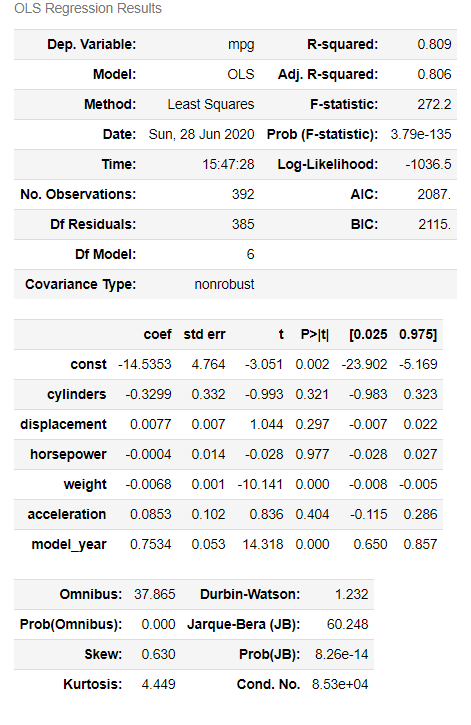Click the Covariance Type value nonrobust
The height and width of the screenshot is (725, 471).
point(224,284)
